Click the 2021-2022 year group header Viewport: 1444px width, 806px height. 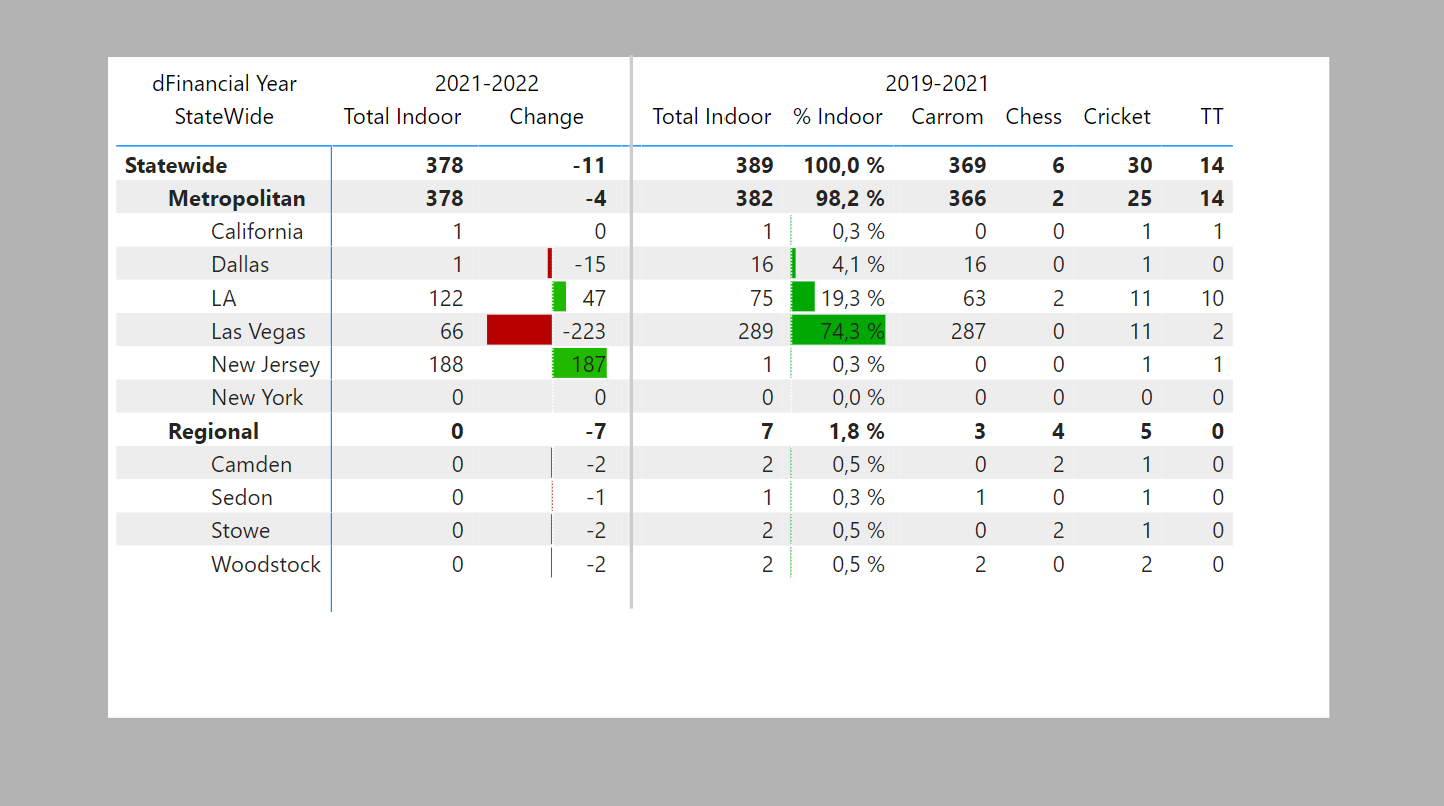[487, 84]
